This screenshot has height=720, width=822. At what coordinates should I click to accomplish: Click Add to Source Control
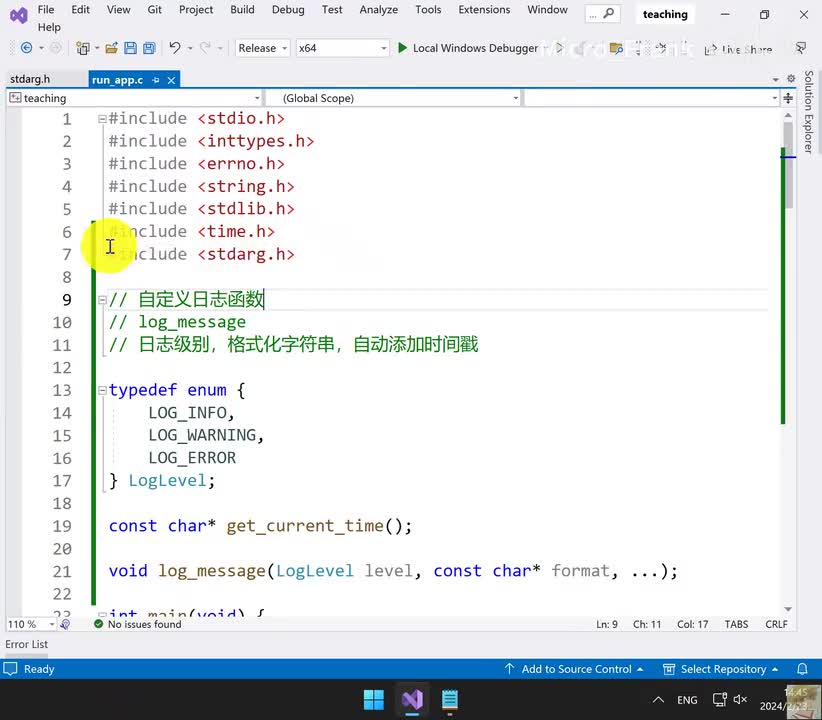point(574,669)
